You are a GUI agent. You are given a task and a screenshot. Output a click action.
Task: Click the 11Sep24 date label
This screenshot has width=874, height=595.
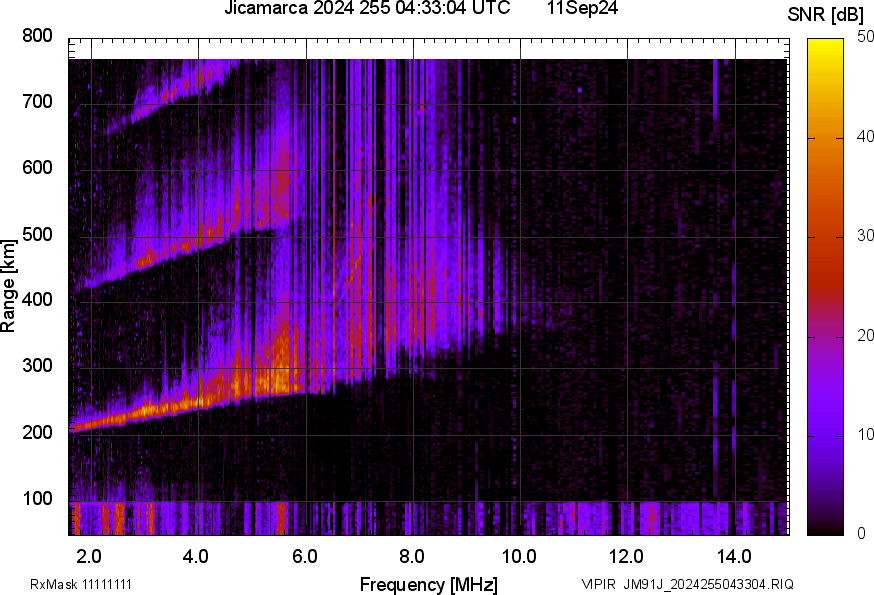pyautogui.click(x=582, y=9)
